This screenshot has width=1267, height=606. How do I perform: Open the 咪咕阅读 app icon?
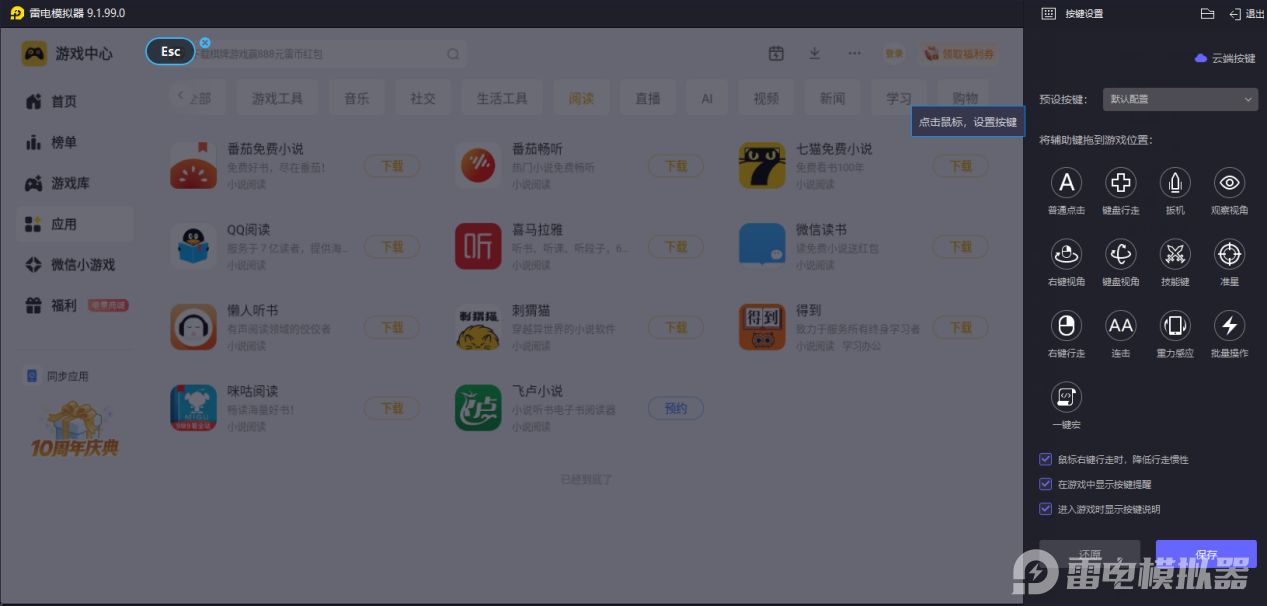click(193, 408)
